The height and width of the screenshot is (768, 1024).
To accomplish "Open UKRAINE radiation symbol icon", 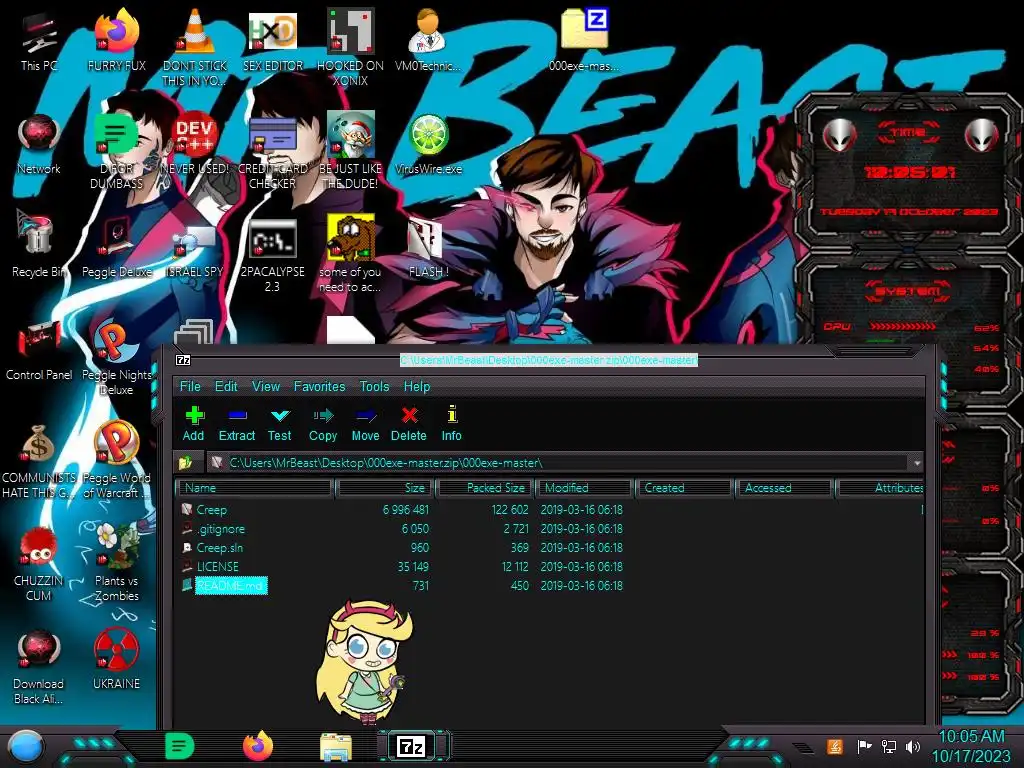I will (116, 650).
